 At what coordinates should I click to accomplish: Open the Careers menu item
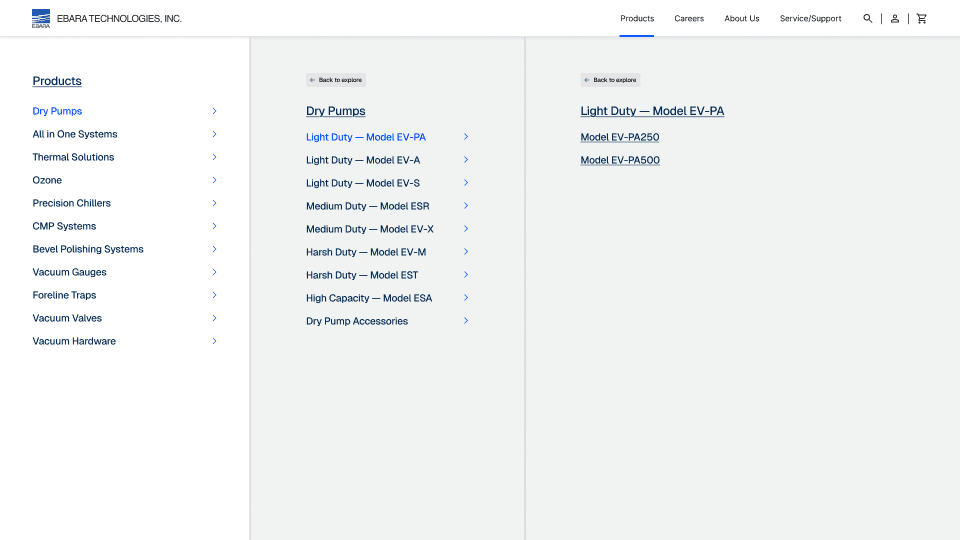[x=689, y=18]
